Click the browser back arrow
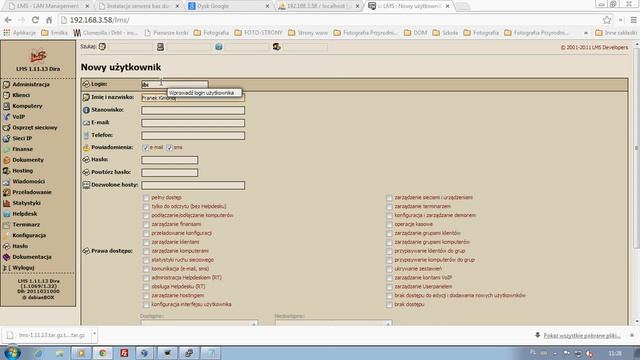The height and width of the screenshot is (360, 640). 8,20
